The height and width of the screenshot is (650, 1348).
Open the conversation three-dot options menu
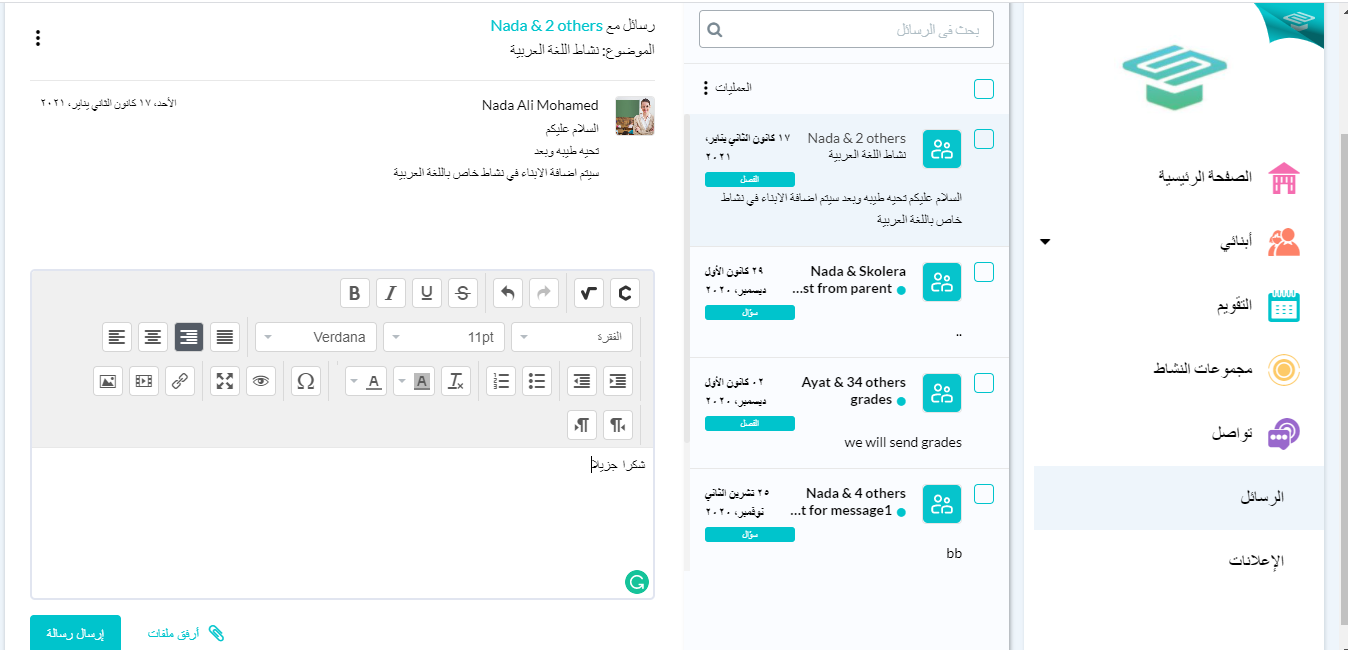[38, 38]
